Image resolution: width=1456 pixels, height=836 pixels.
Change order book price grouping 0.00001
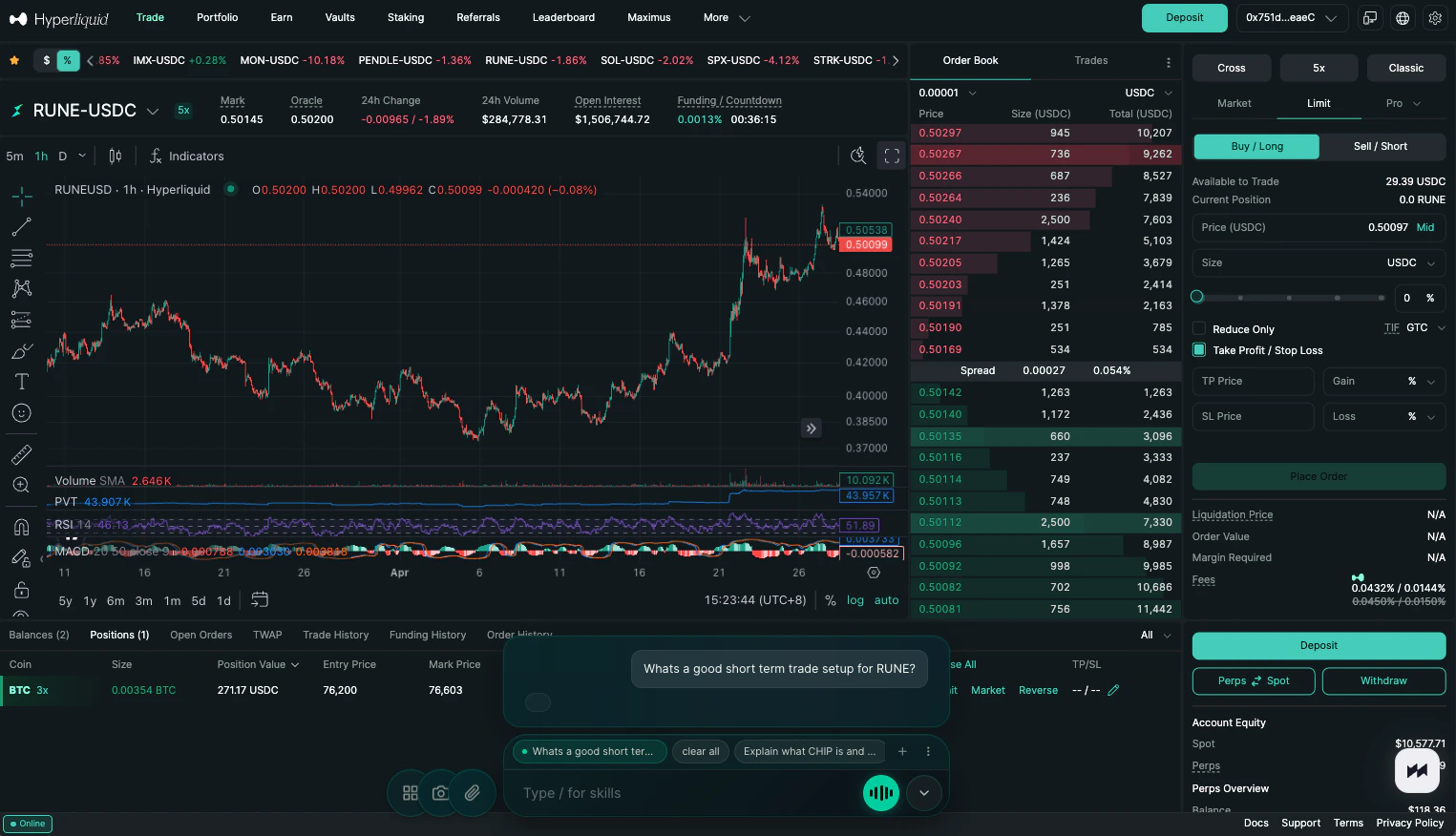pos(947,93)
